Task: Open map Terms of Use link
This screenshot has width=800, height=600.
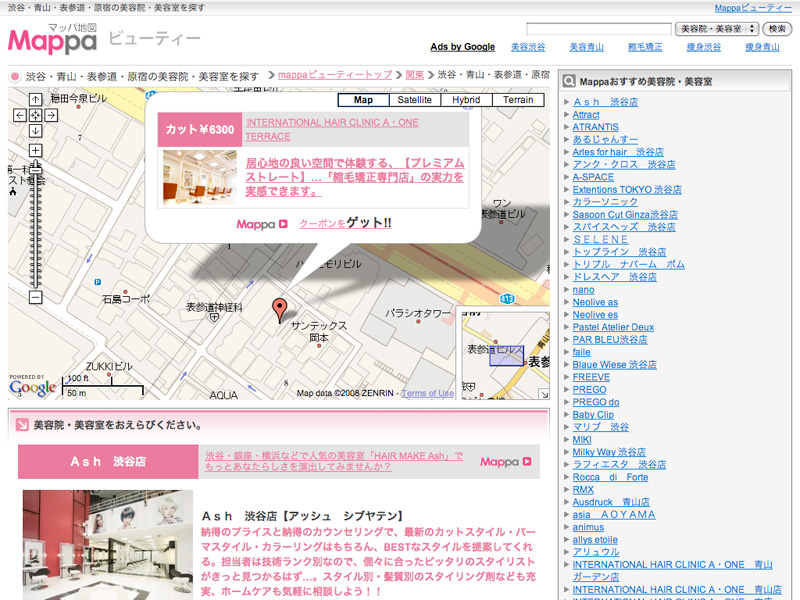Action: pos(428,393)
